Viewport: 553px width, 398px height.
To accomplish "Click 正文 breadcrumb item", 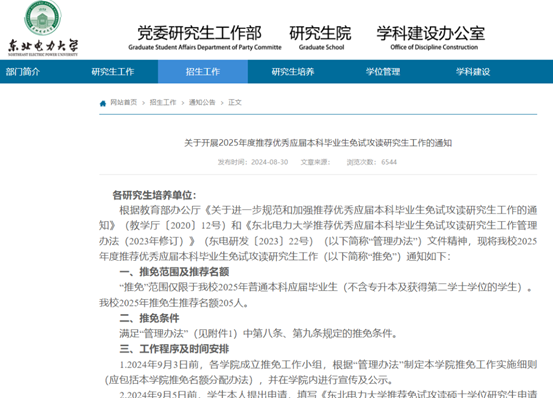I will coord(235,103).
